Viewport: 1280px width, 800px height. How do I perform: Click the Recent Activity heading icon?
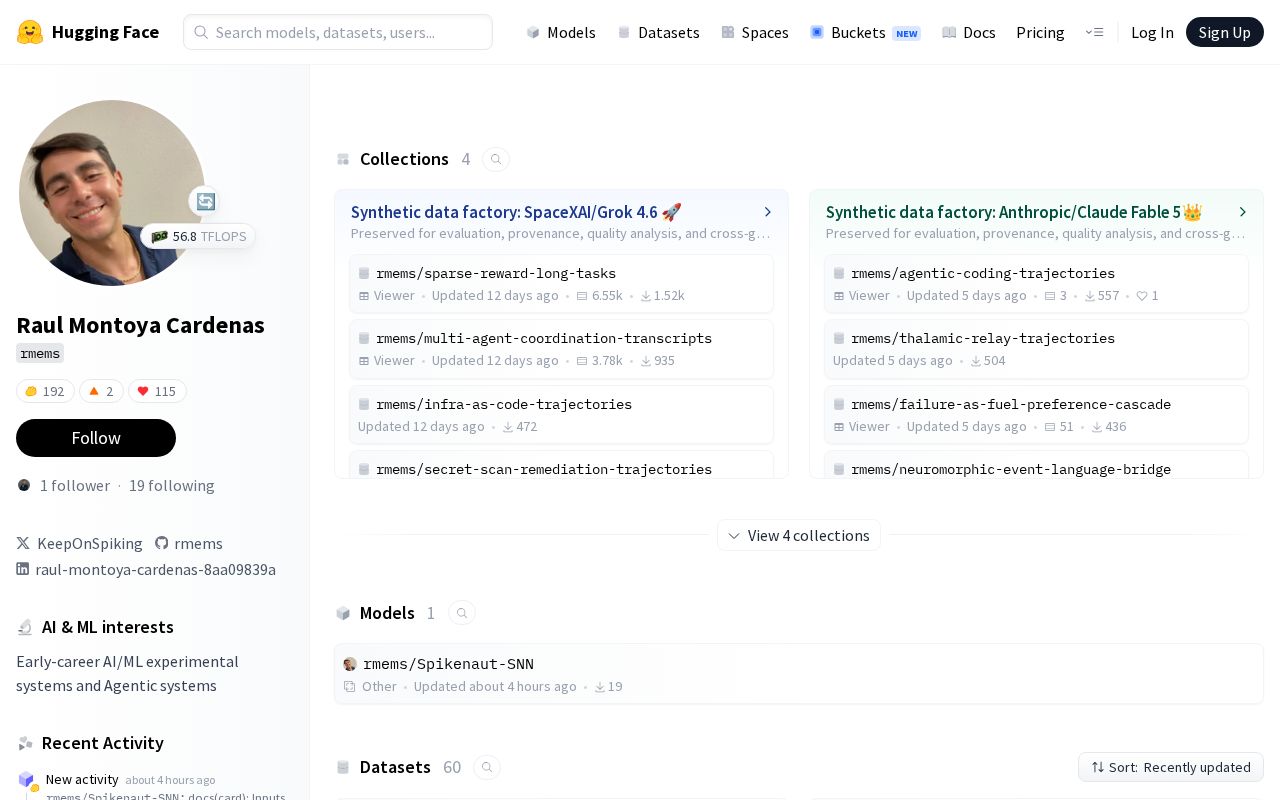coord(26,743)
